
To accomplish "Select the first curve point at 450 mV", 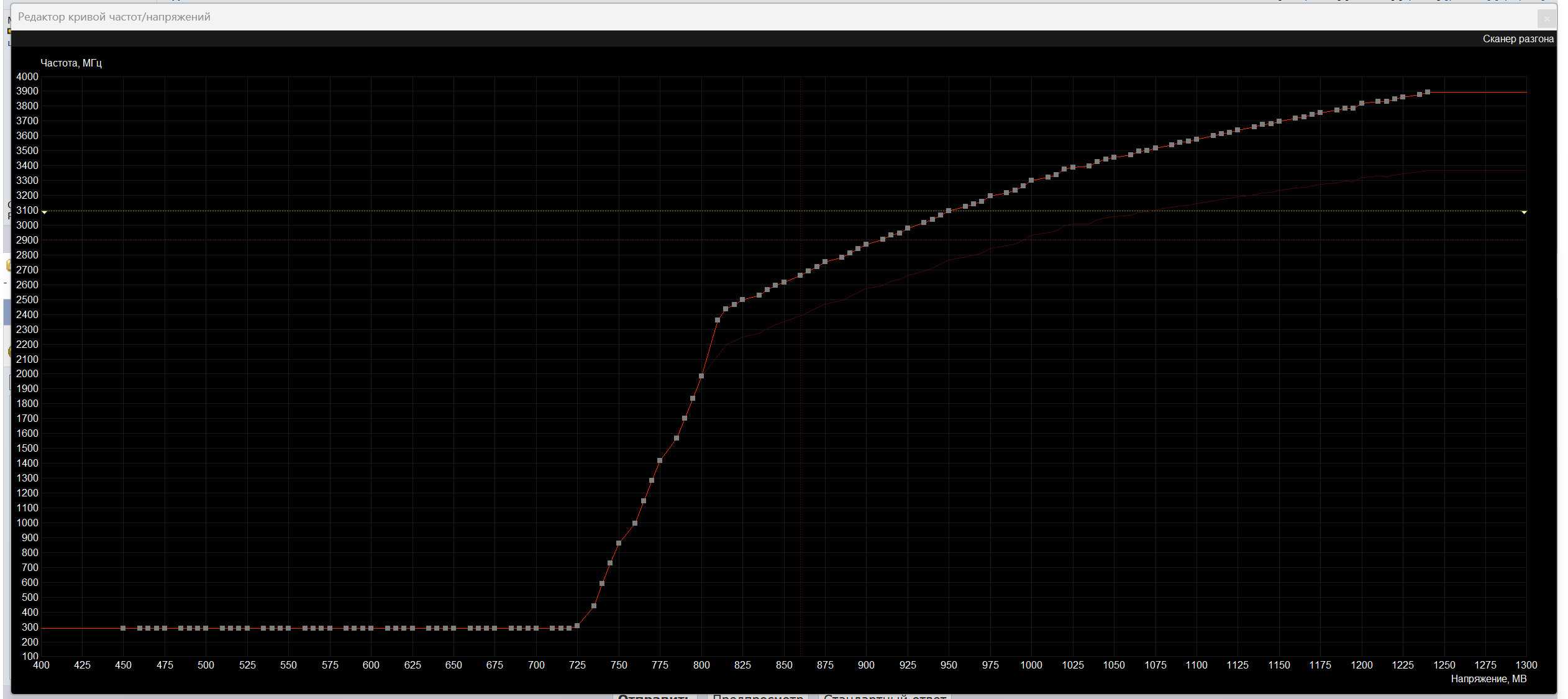I will [x=123, y=628].
